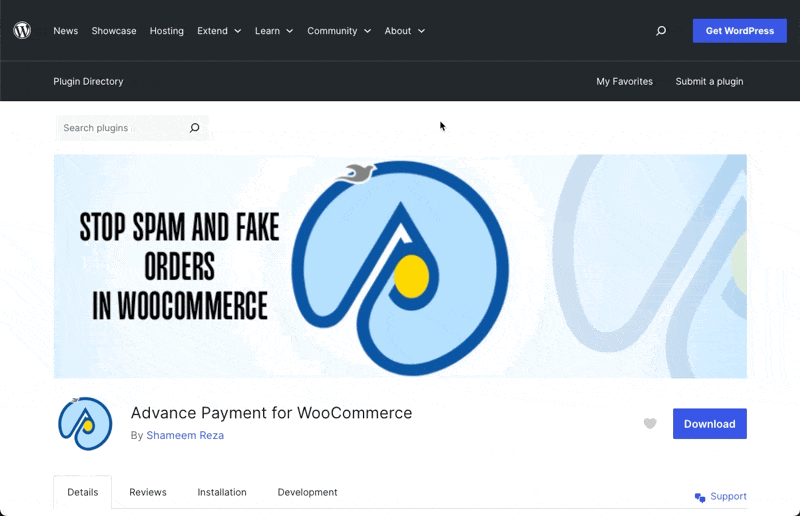The width and height of the screenshot is (800, 516).
Task: Open the Hosting menu item
Action: (x=166, y=31)
